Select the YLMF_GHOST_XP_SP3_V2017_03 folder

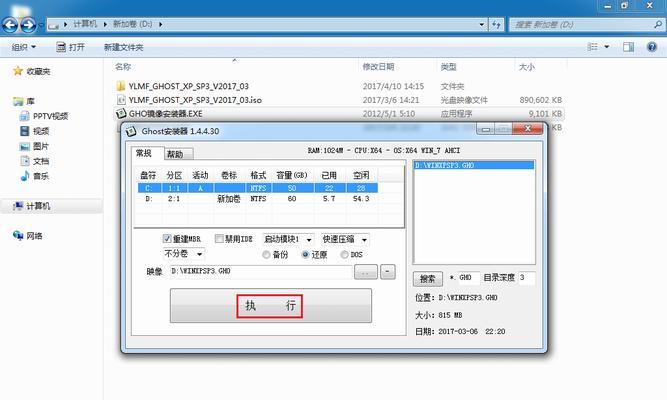pyautogui.click(x=188, y=86)
